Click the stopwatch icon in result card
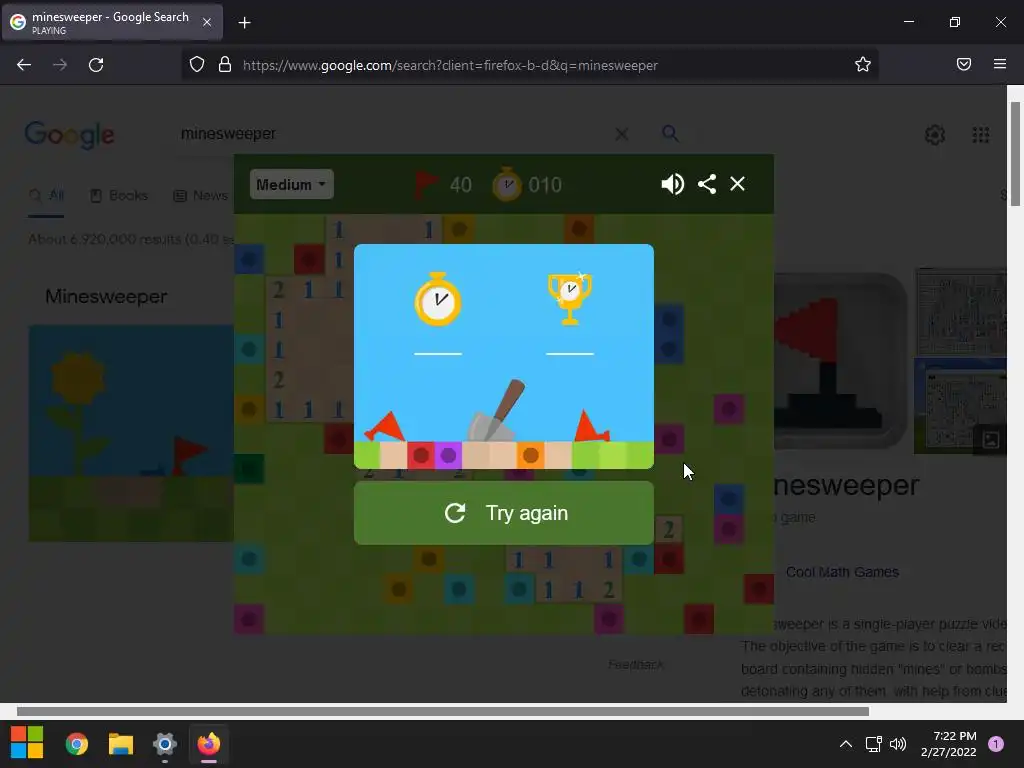This screenshot has width=1024, height=768. pos(438,300)
